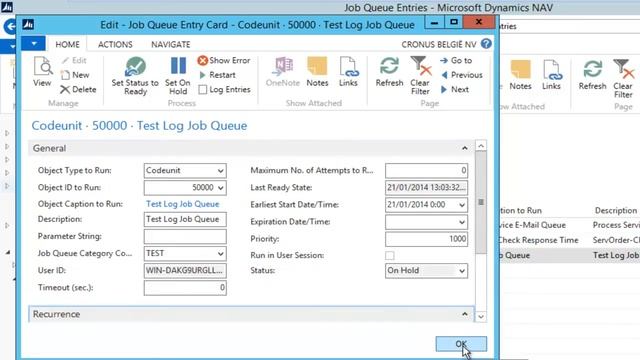This screenshot has height=360, width=640.
Task: Click in the Timeout (sec.) field
Action: [x=185, y=288]
